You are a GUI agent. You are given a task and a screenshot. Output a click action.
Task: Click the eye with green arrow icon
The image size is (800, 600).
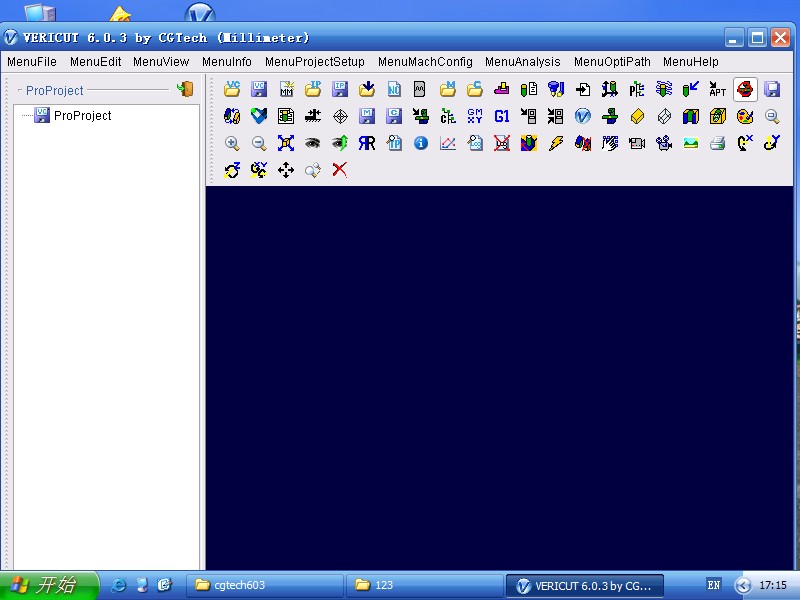click(x=340, y=143)
